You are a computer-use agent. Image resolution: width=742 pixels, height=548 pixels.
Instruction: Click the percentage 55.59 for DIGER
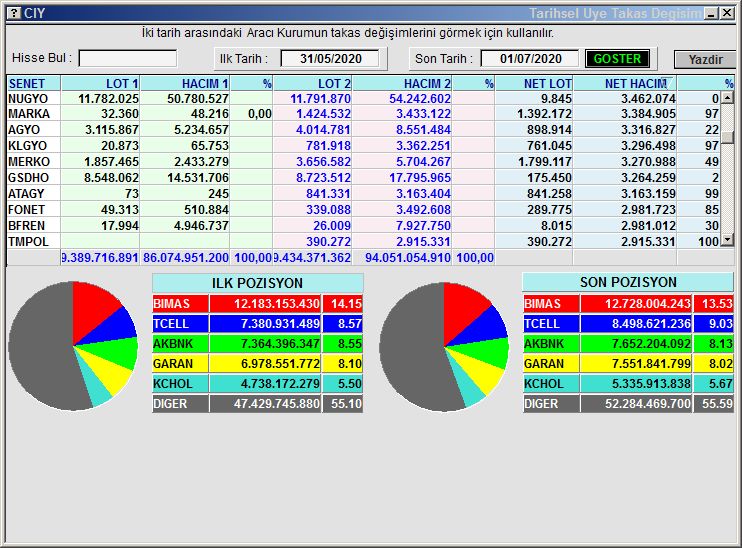click(717, 404)
